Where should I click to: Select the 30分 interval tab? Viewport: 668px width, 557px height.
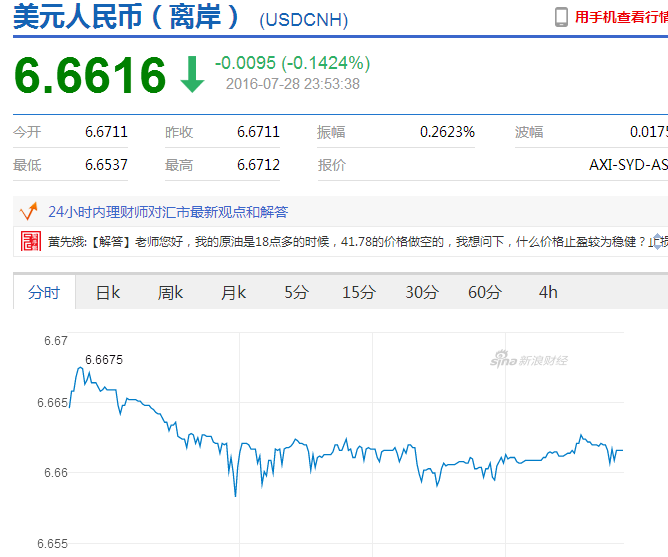tap(422, 292)
